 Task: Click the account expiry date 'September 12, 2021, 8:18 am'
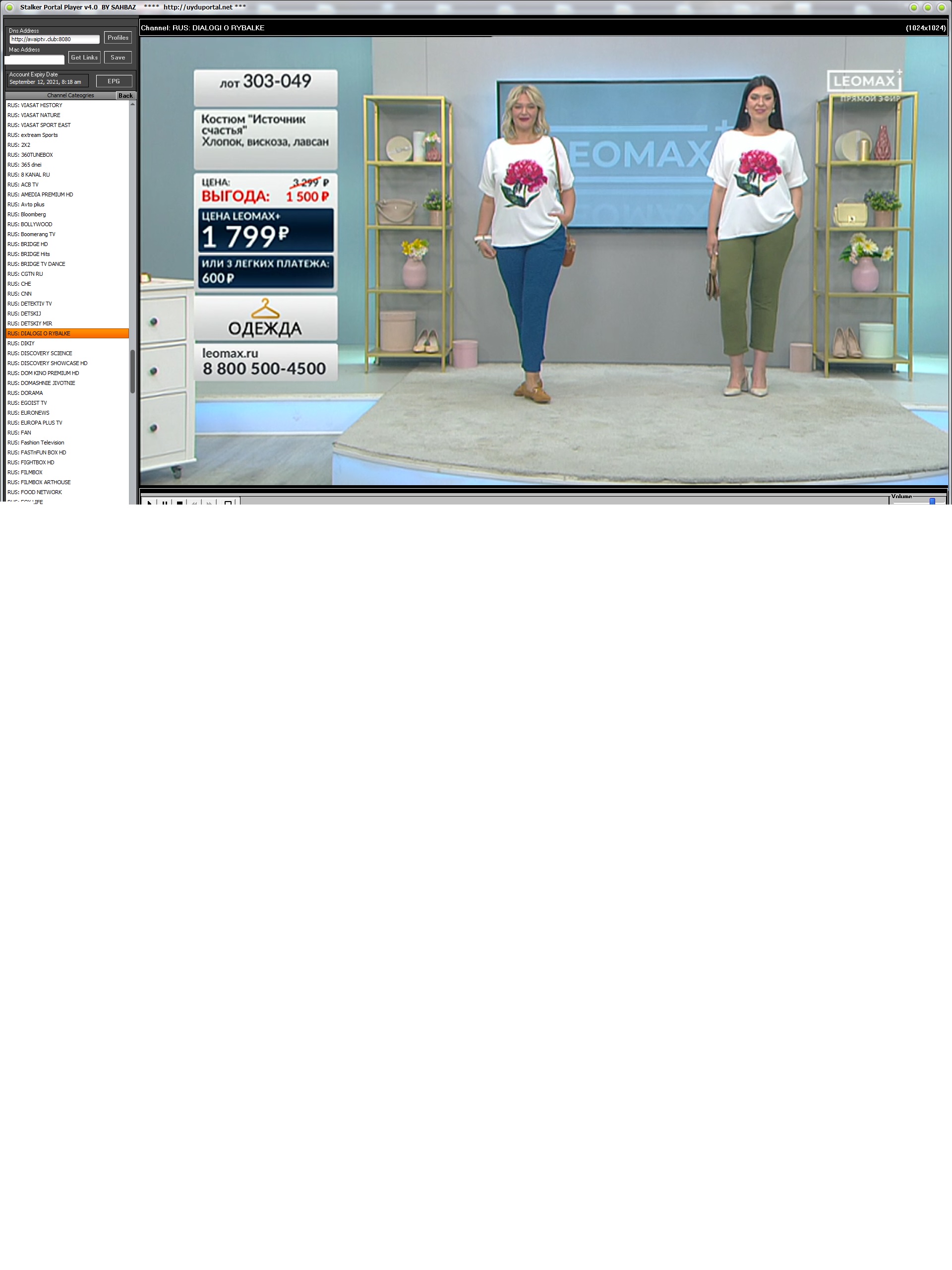(x=45, y=82)
